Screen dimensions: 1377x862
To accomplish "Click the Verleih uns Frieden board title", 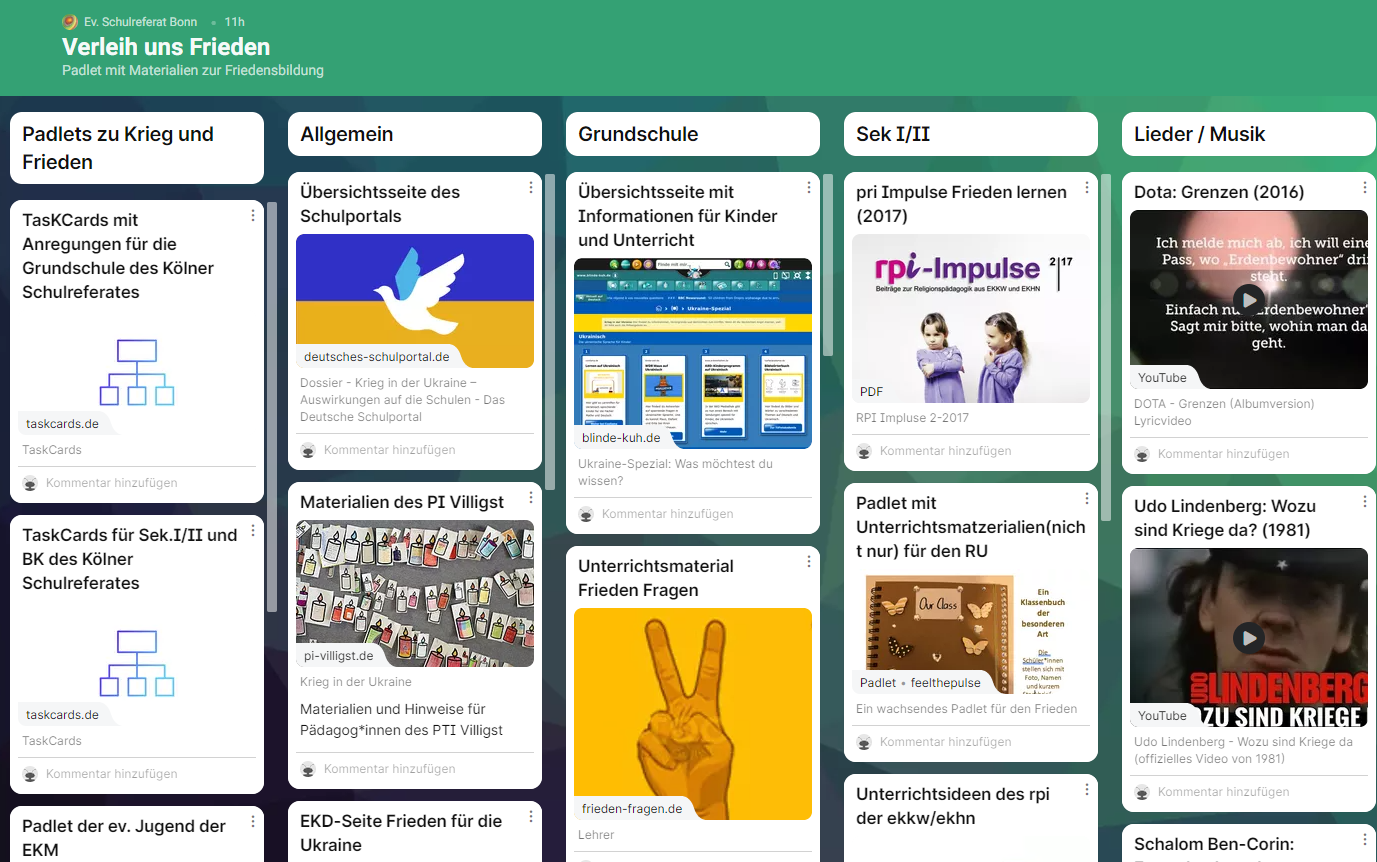I will pyautogui.click(x=166, y=47).
